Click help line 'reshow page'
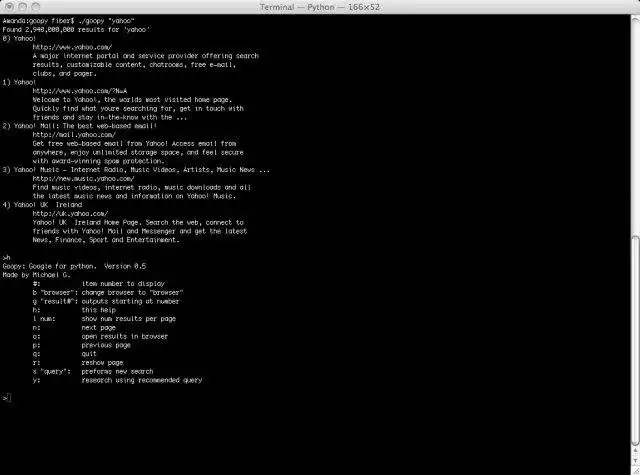This screenshot has height=475, width=640. coord(102,362)
